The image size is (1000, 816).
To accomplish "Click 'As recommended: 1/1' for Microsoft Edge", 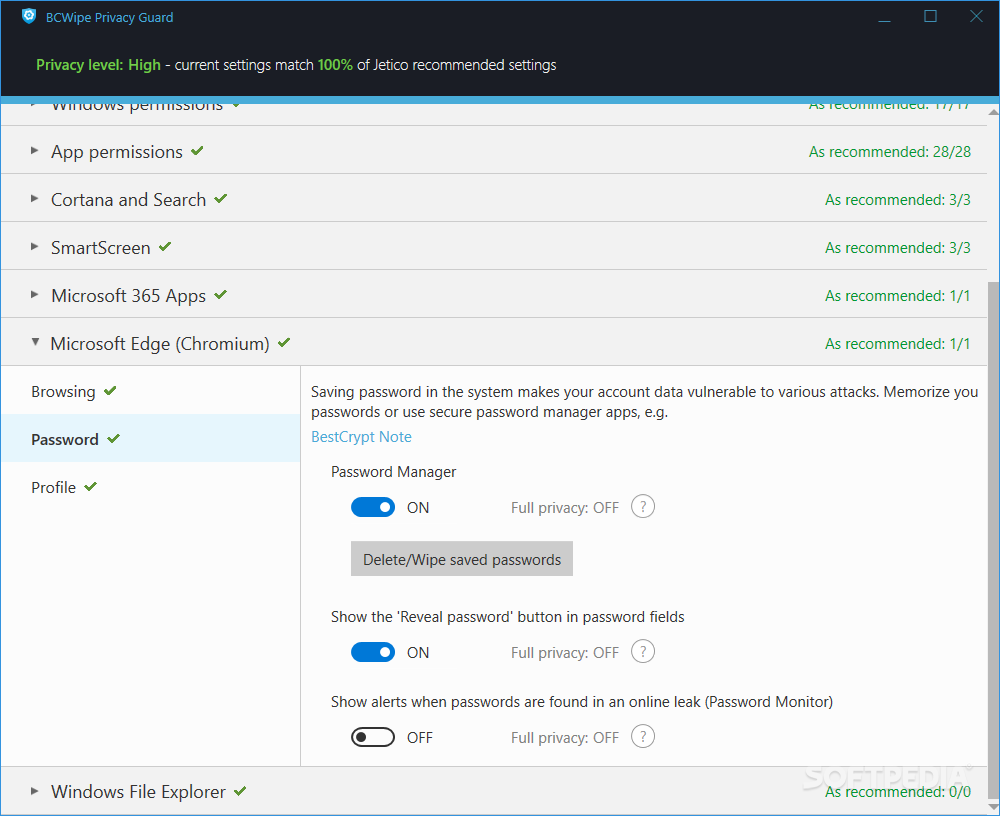I will 897,343.
